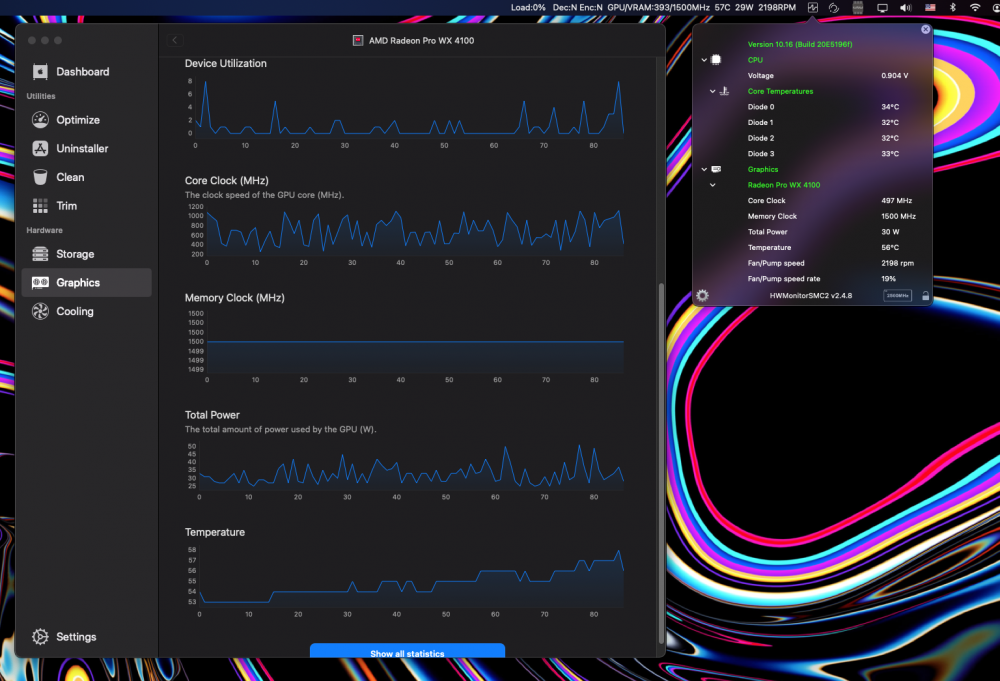Switch to the Uninstaller section
The image size is (1000, 681).
87,149
